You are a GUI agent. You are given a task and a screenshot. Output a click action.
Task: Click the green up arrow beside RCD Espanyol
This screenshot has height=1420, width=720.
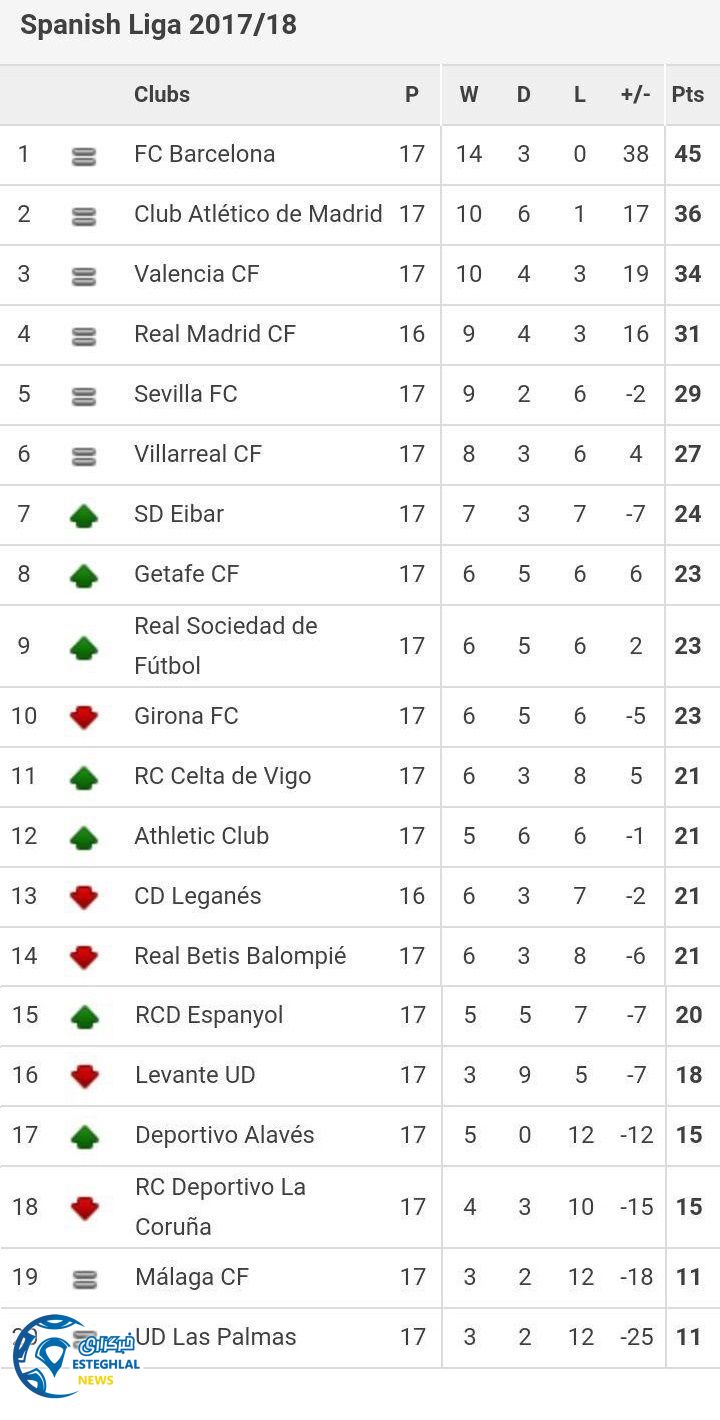pyautogui.click(x=84, y=1017)
